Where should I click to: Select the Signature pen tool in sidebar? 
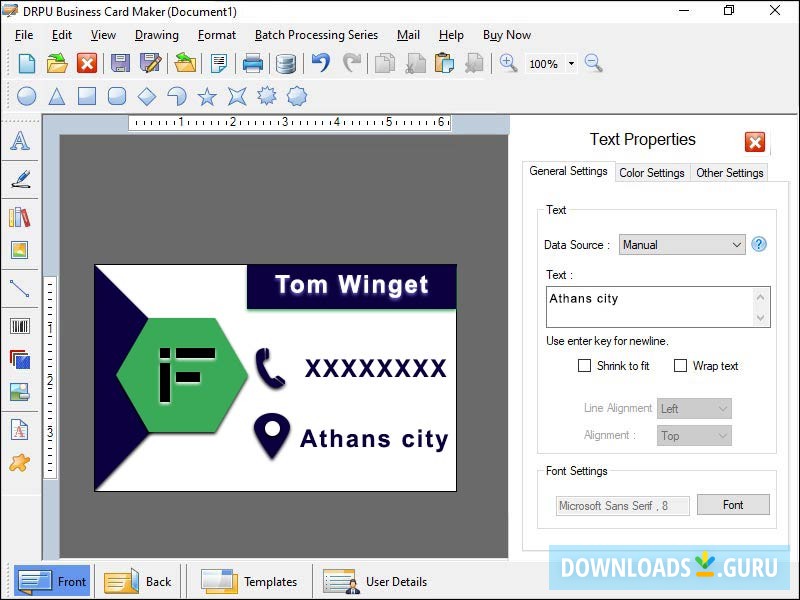[20, 179]
